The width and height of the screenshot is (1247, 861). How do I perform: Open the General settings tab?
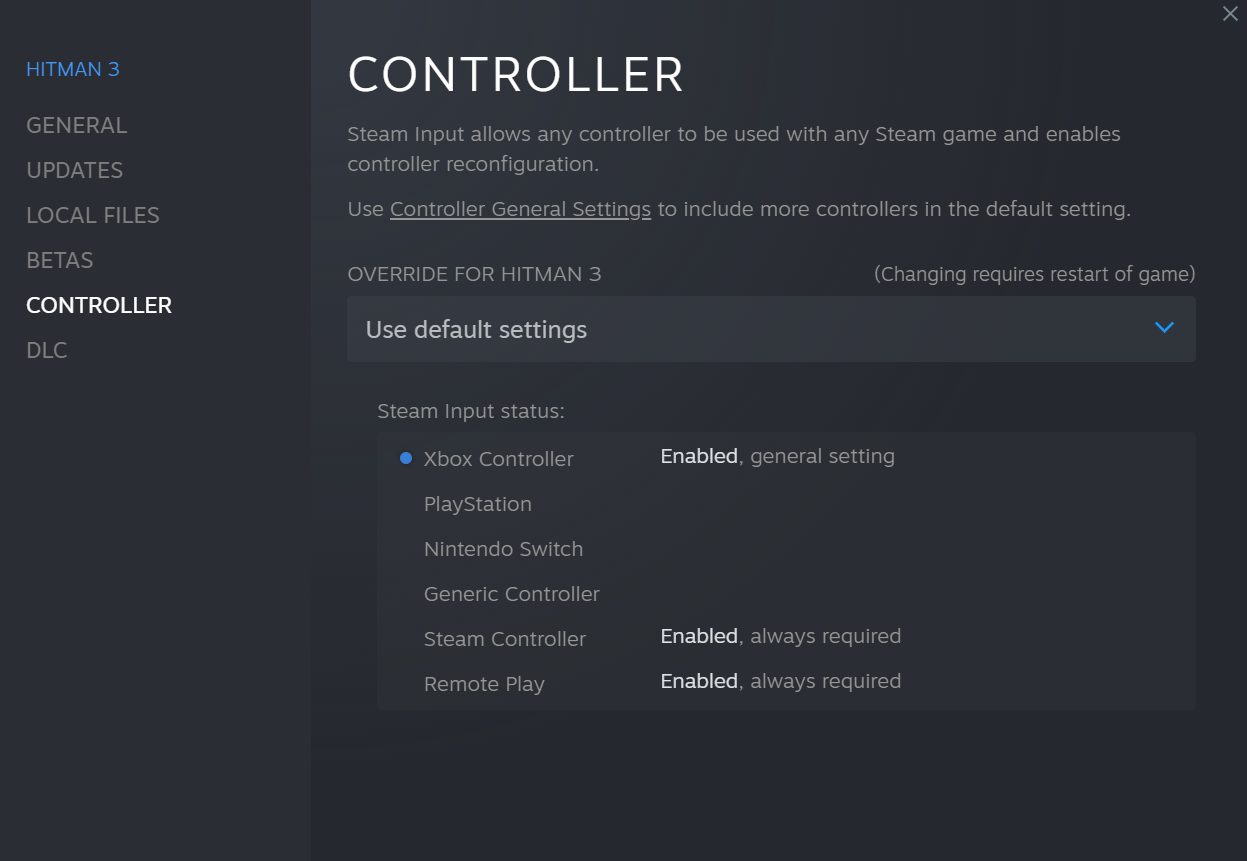tap(77, 125)
